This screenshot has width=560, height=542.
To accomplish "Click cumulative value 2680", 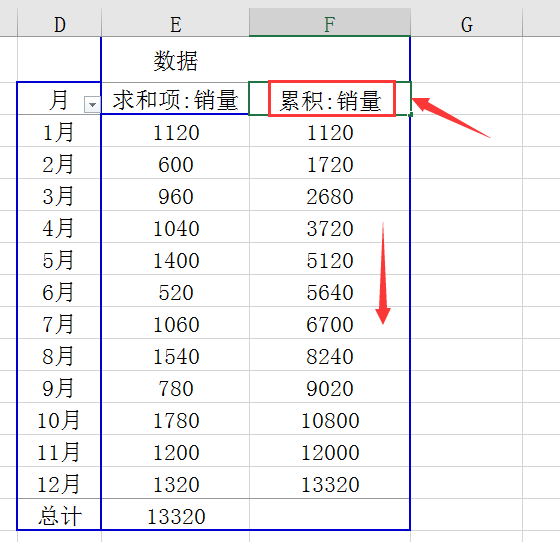I will click(x=330, y=195).
